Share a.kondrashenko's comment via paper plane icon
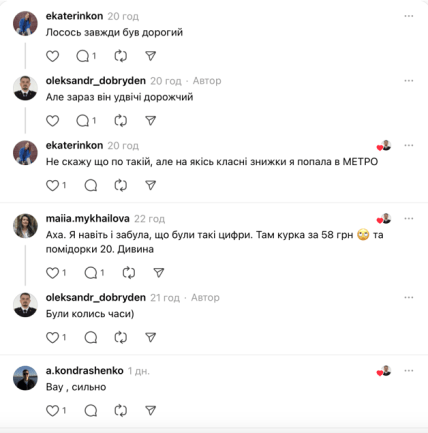428x433 pixels. pyautogui.click(x=151, y=411)
